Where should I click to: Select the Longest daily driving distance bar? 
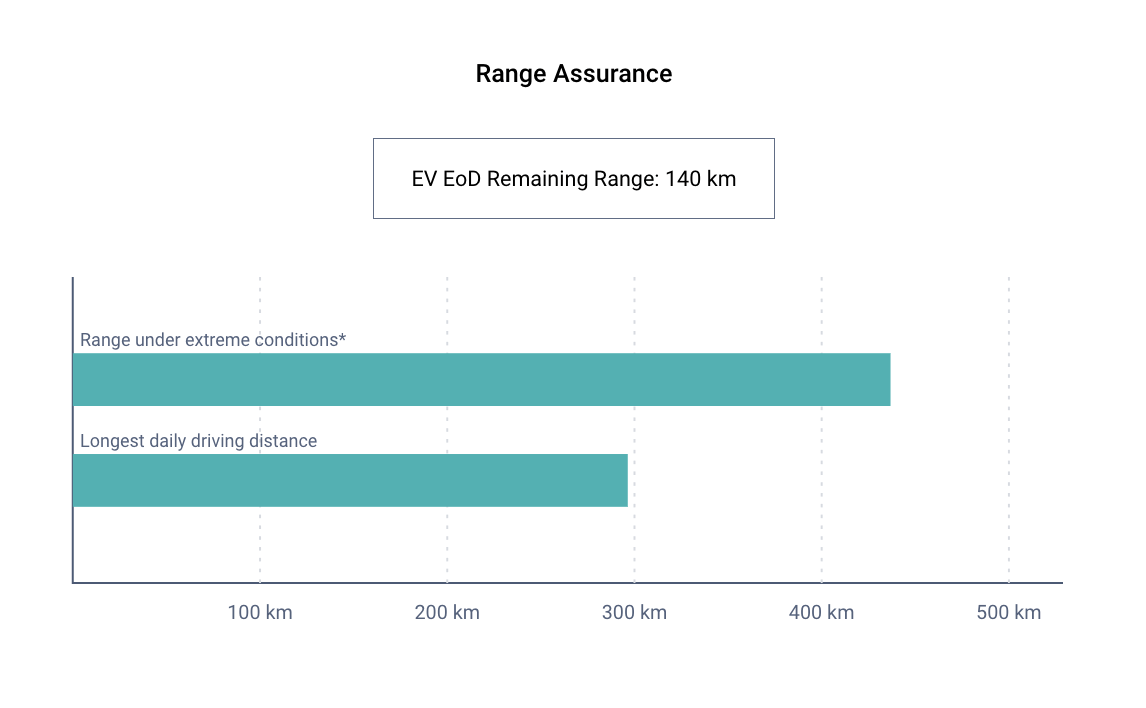coord(350,480)
